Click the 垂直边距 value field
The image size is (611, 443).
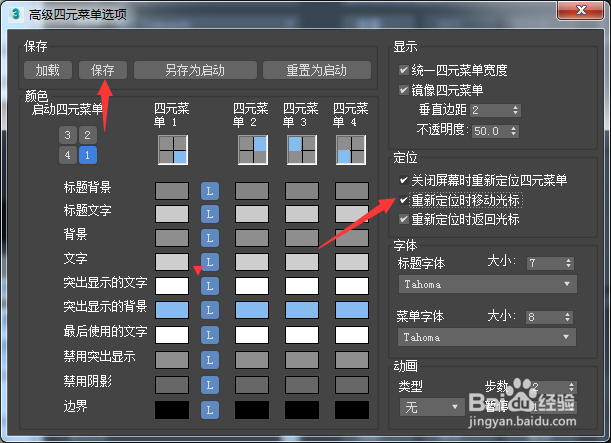point(490,110)
